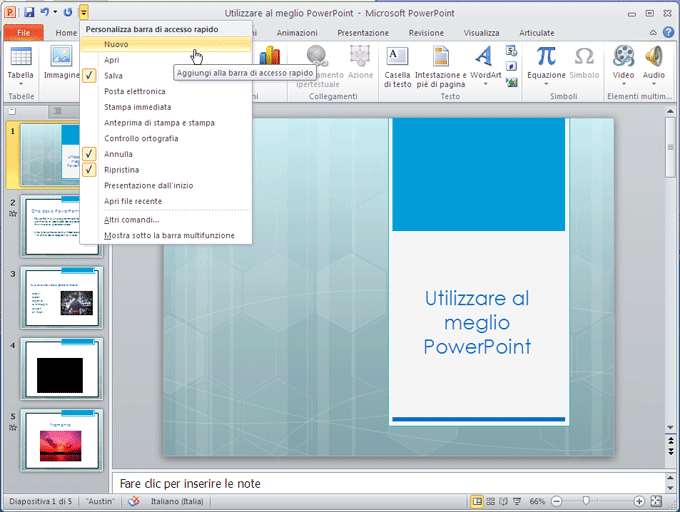This screenshot has height=512, width=680.
Task: Click Italiano (Italia) language indicator
Action: point(177,501)
